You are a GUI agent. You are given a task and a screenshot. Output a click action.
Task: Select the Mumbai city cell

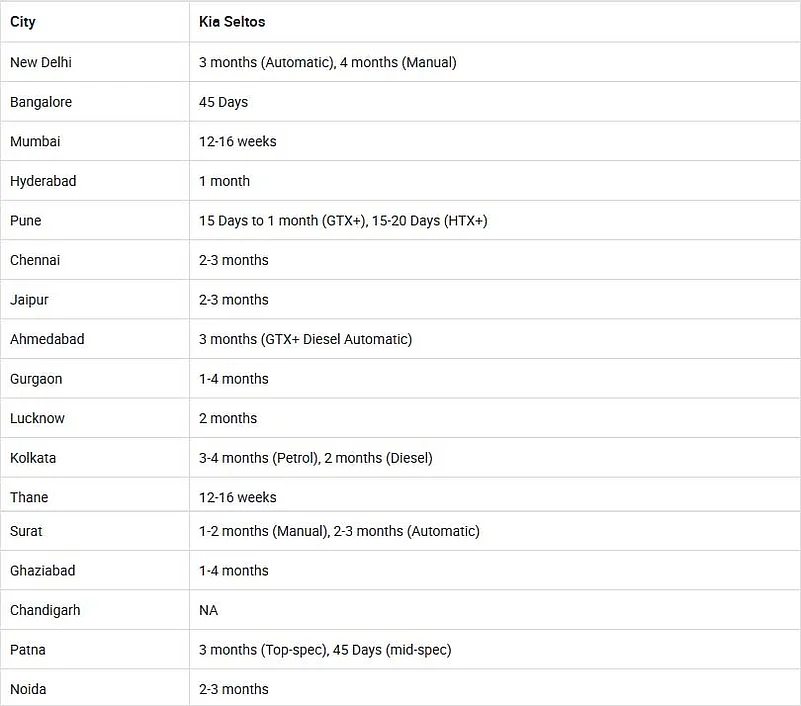(35, 141)
